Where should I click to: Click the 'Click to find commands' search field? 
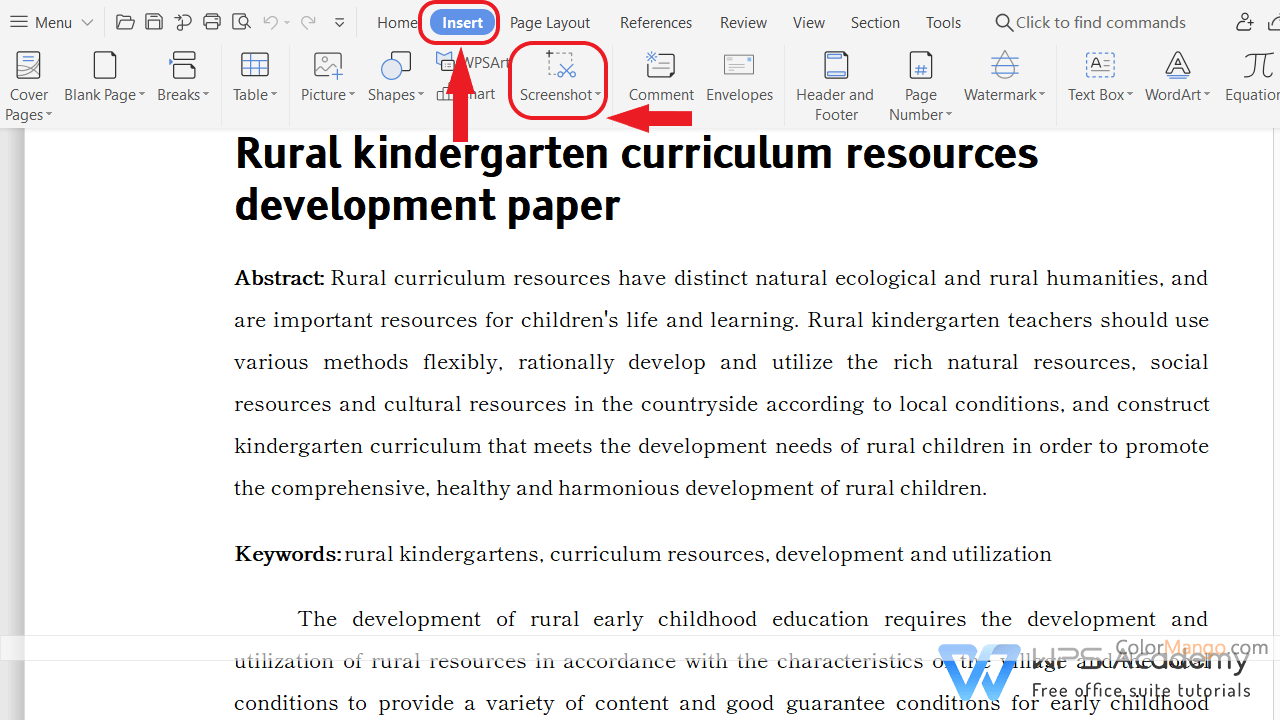tap(1100, 22)
